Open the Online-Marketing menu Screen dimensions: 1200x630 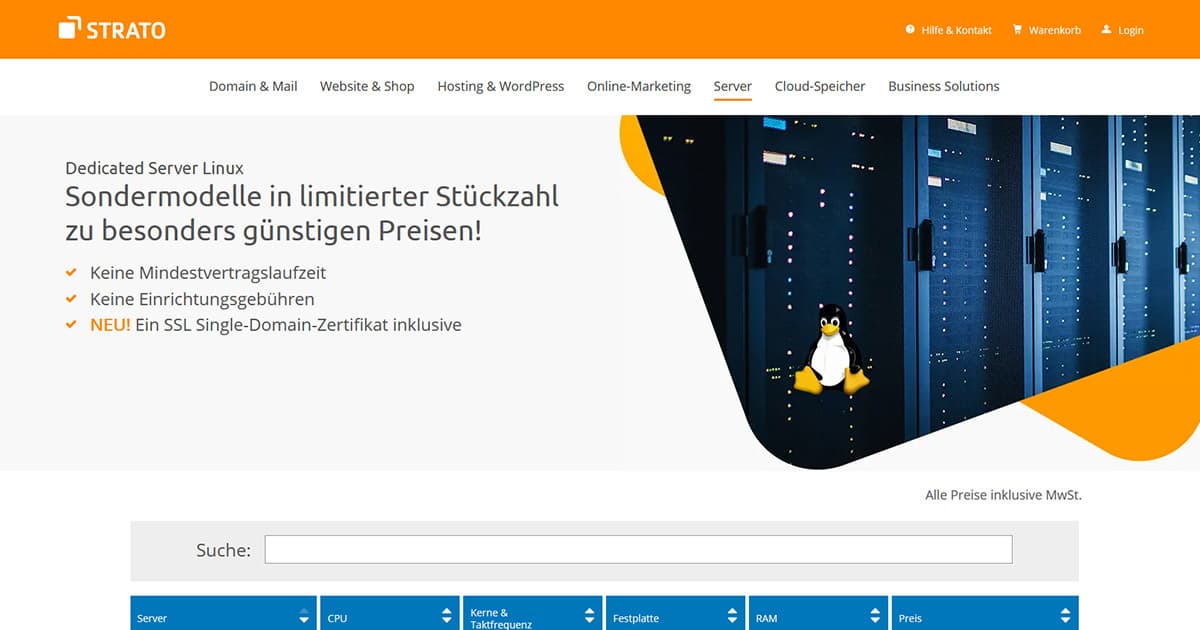tap(639, 86)
